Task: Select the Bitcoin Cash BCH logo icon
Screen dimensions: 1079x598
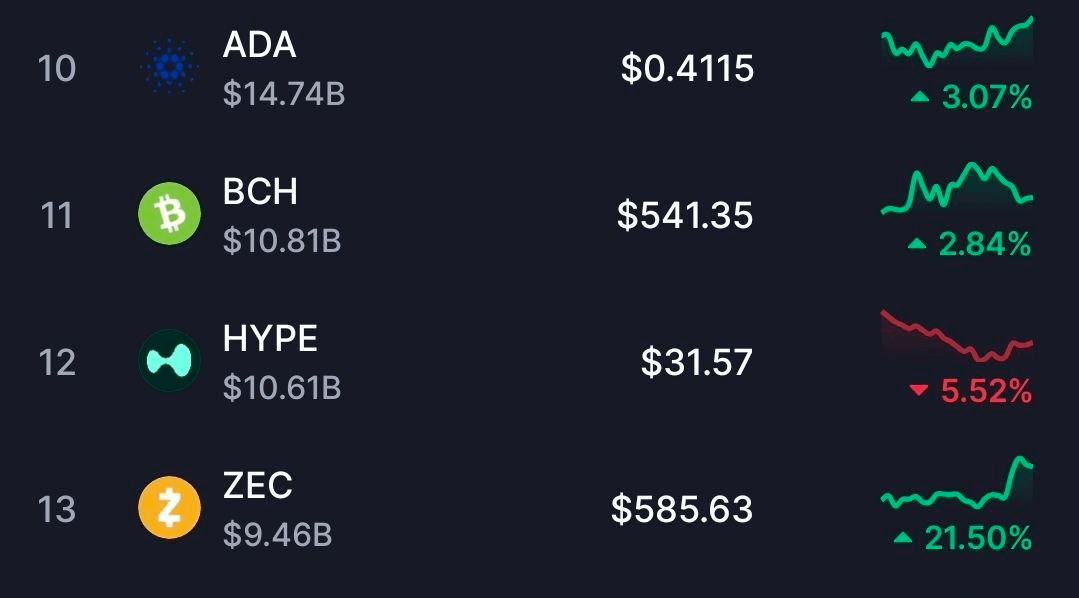Action: [168, 212]
